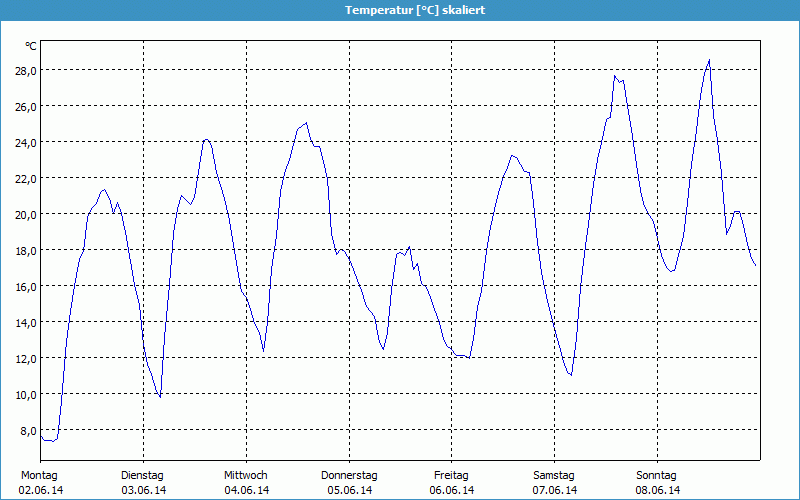The height and width of the screenshot is (500, 800).
Task: Click the Samstag day label
Action: 554,475
